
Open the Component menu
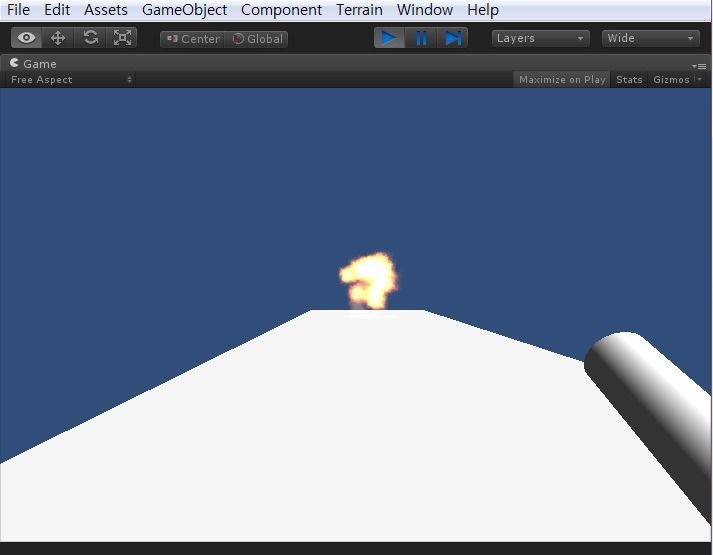(x=281, y=10)
